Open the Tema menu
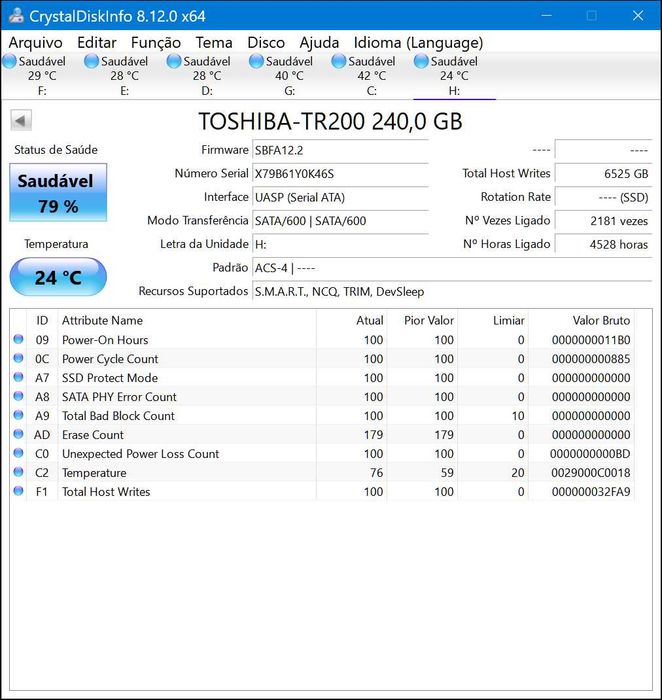 214,42
